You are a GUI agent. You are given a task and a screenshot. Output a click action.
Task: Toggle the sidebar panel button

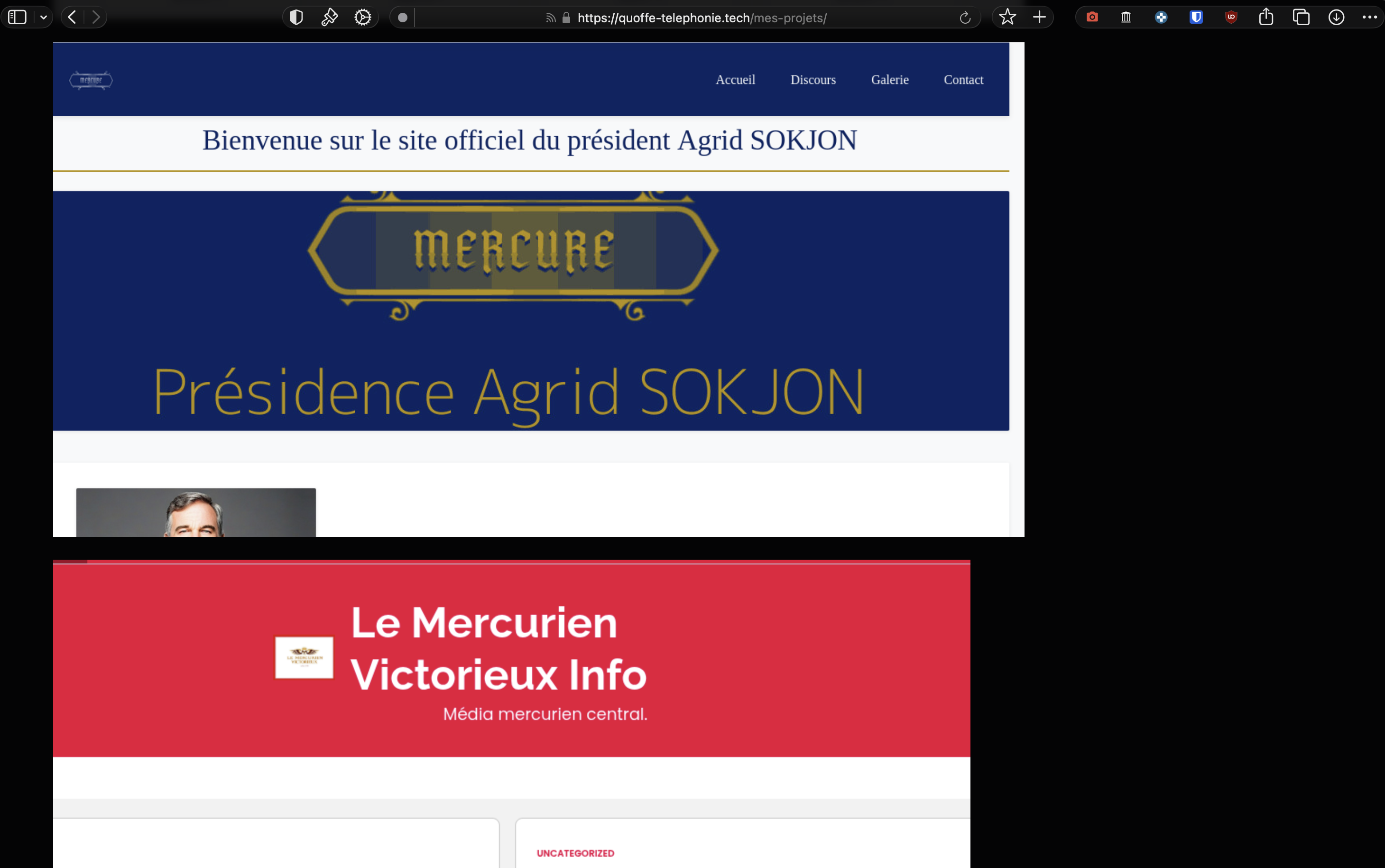17,17
